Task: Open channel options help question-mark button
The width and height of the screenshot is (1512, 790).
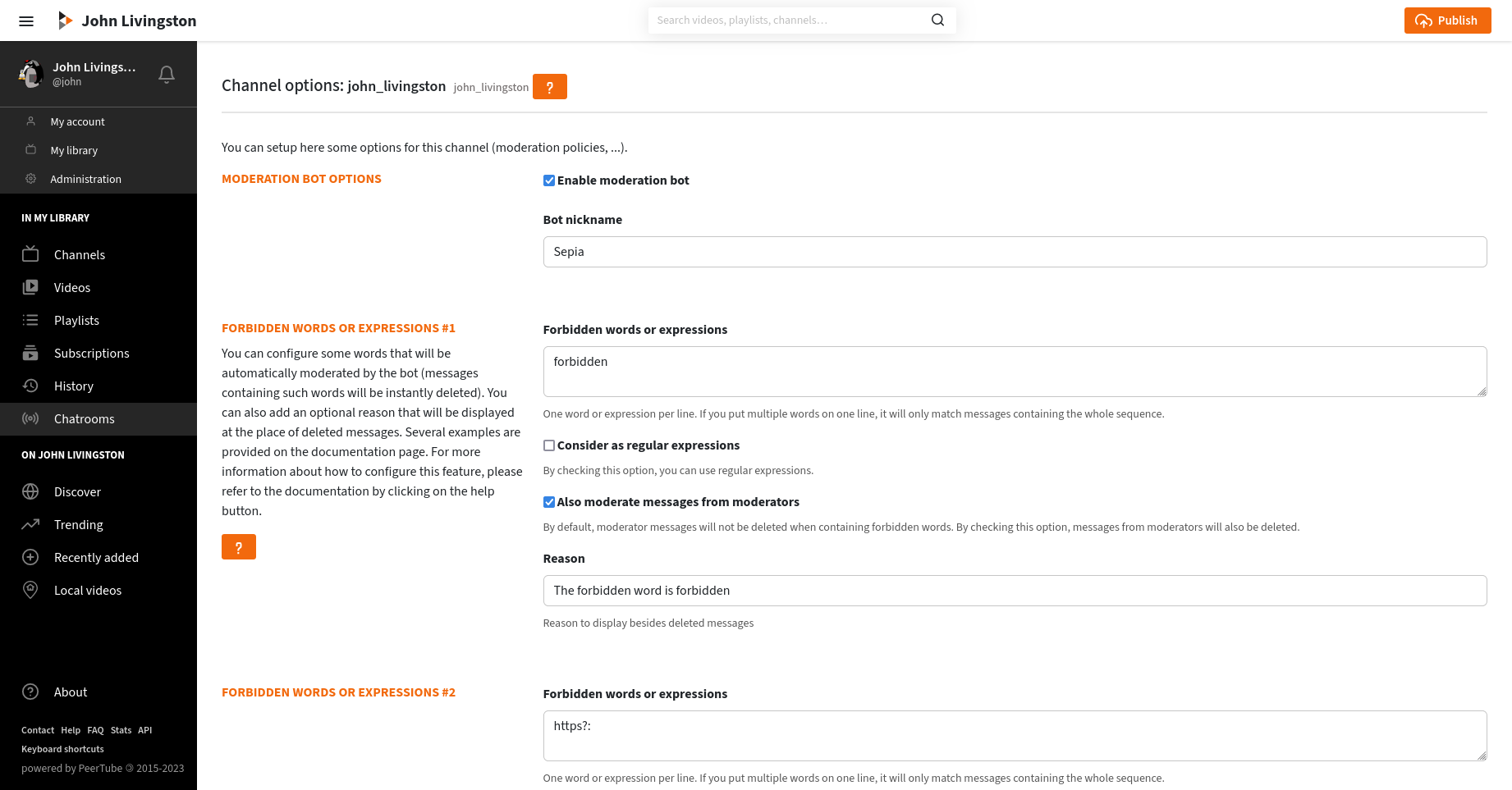Action: [549, 87]
